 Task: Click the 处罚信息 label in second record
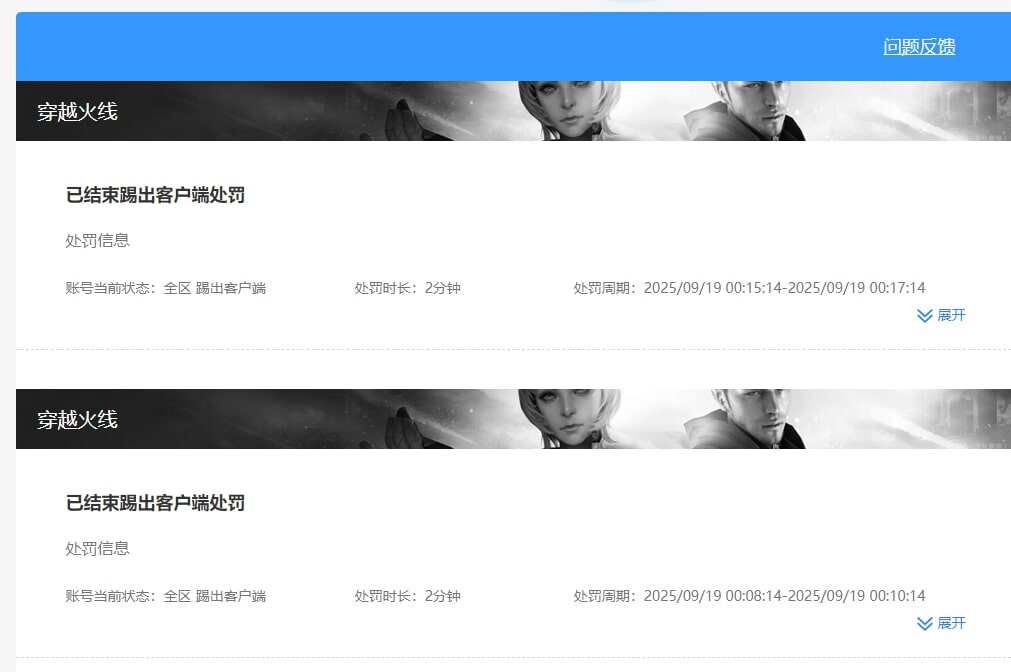pyautogui.click(x=97, y=549)
